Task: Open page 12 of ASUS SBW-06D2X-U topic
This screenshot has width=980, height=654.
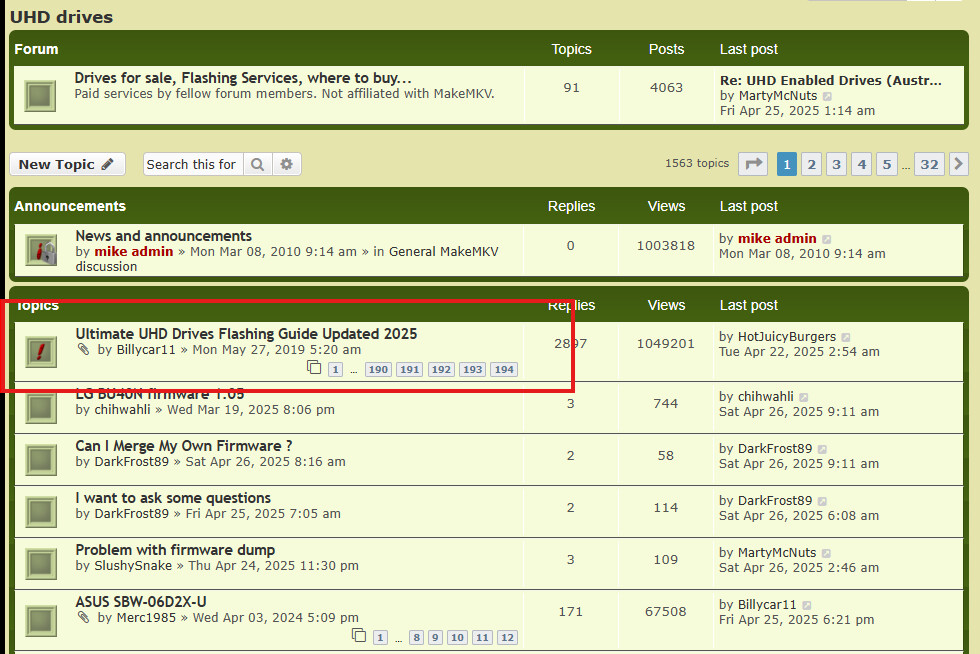Action: click(x=507, y=638)
